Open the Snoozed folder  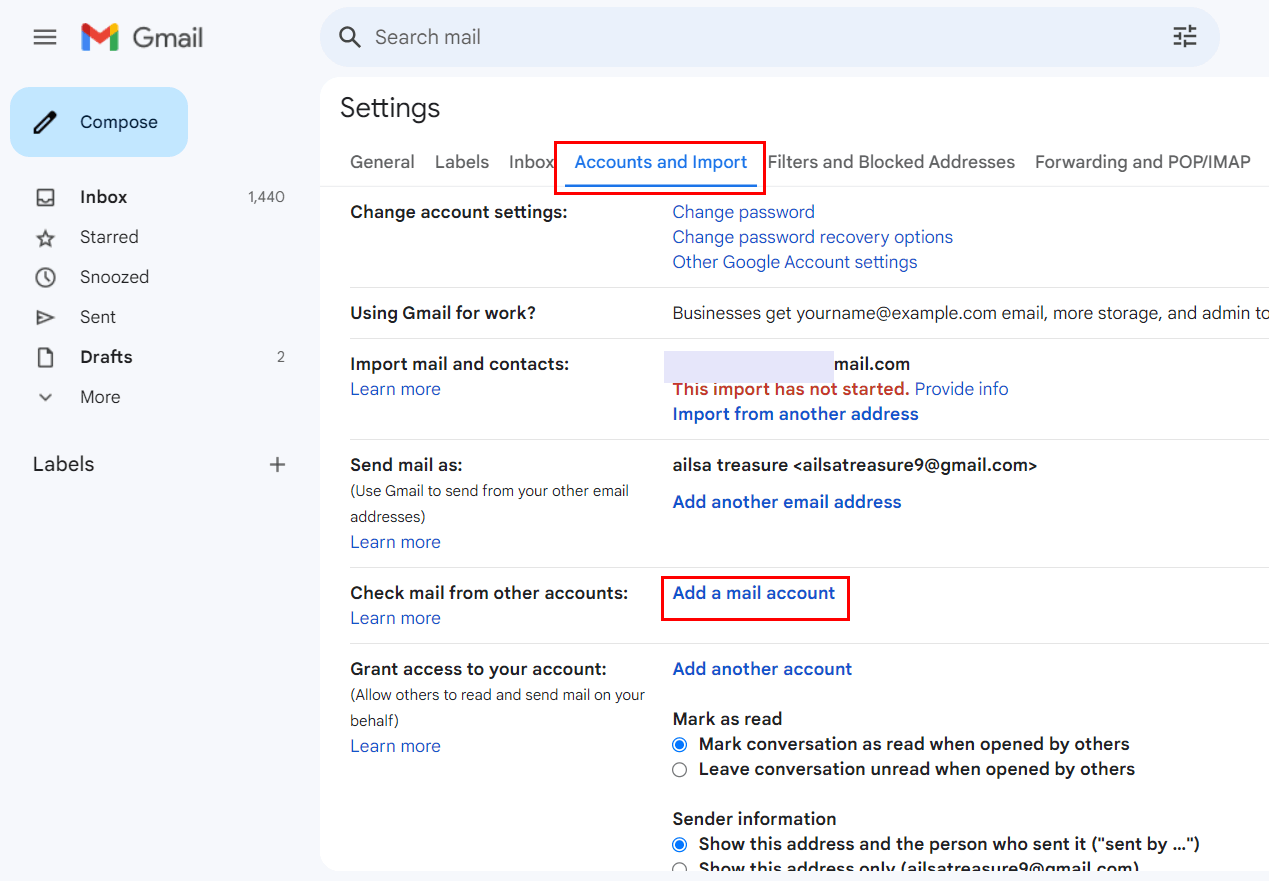click(x=114, y=277)
